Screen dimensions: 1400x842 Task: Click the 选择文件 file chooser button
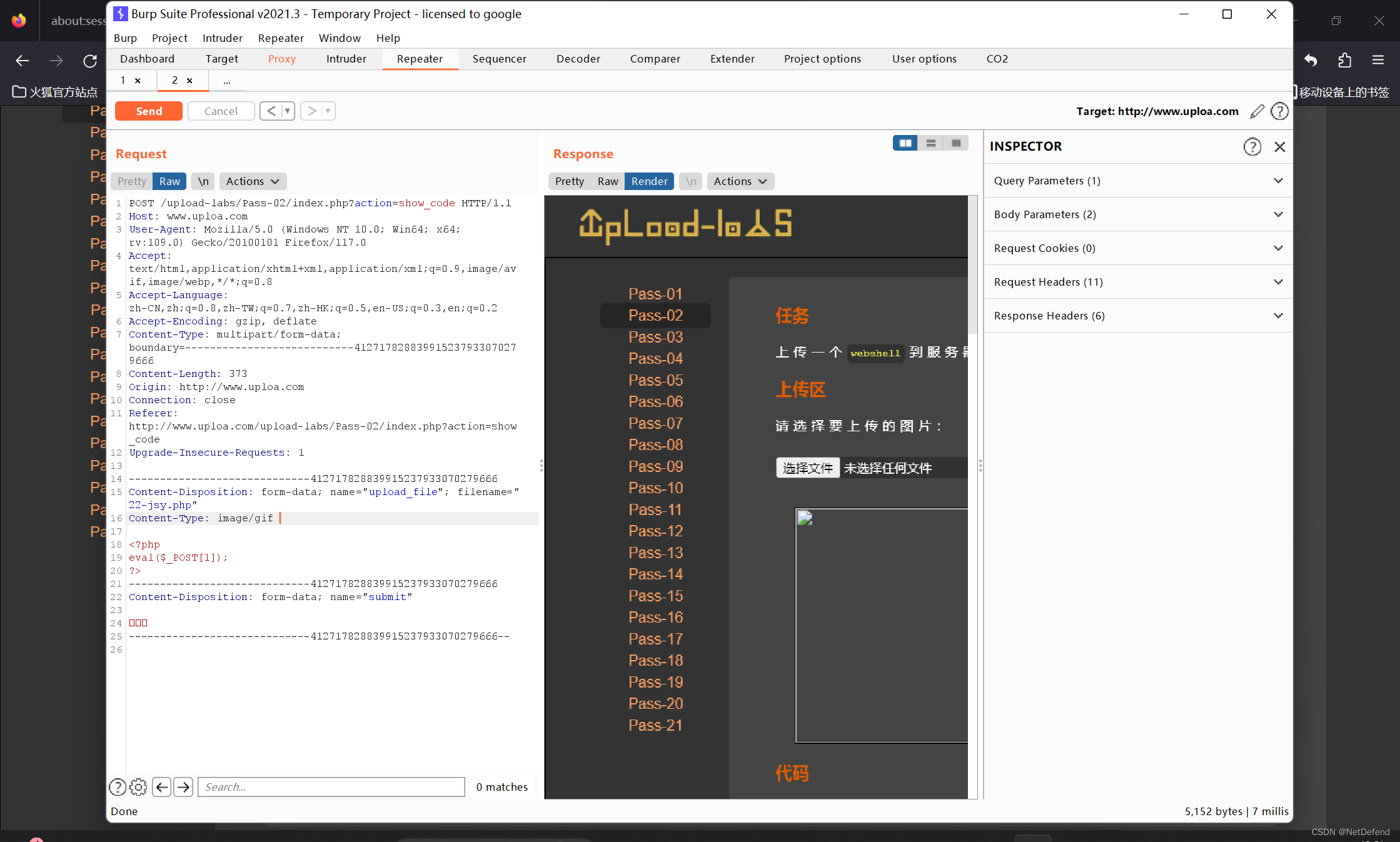tap(808, 468)
